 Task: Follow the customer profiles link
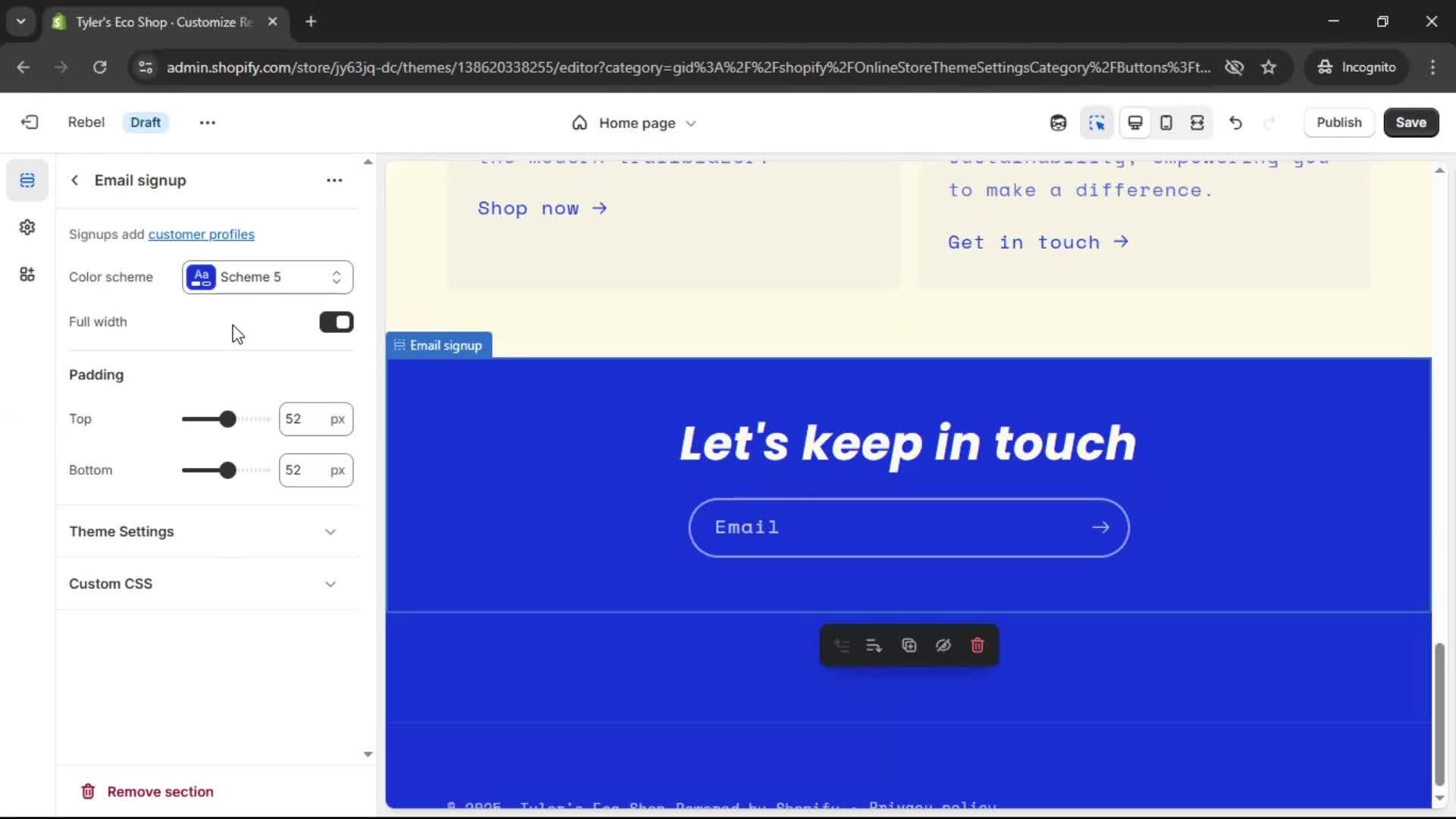click(201, 234)
